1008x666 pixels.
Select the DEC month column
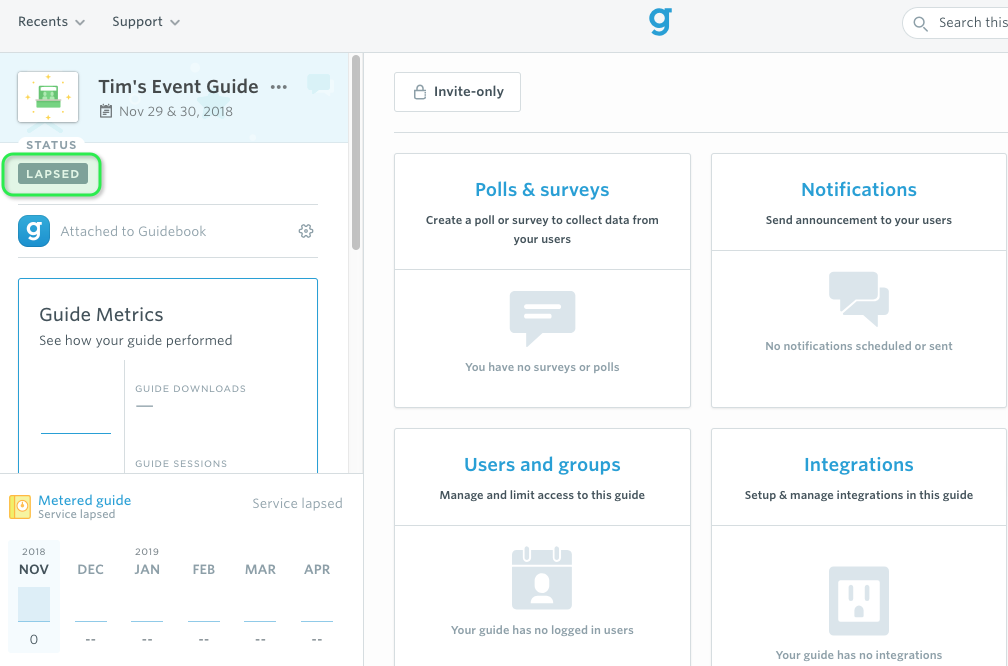(91, 597)
